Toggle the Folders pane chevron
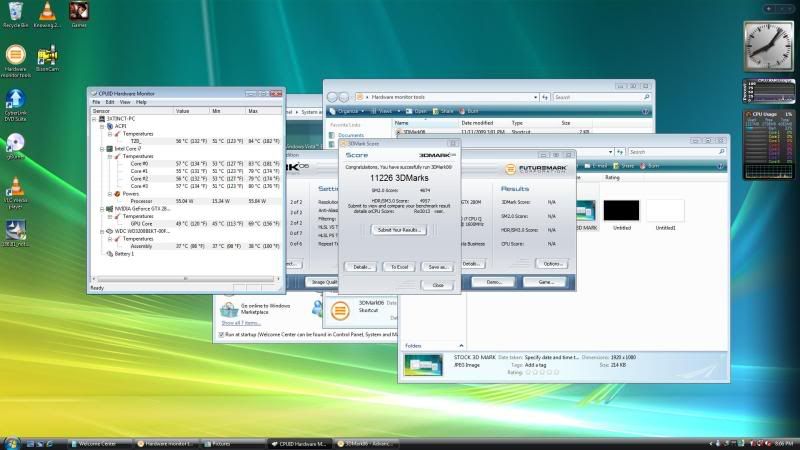This screenshot has width=800, height=450. [461, 346]
